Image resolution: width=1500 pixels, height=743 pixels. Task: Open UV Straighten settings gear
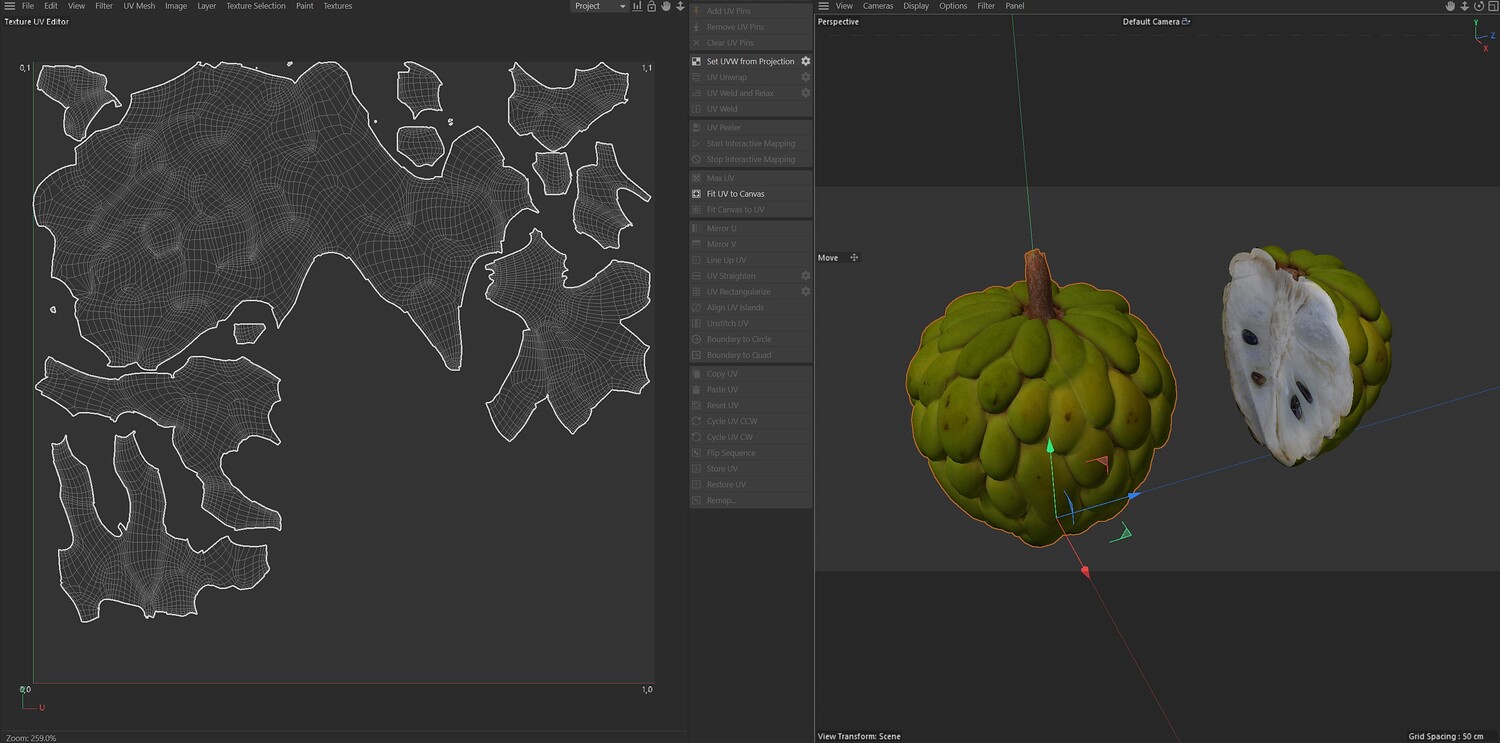(805, 276)
